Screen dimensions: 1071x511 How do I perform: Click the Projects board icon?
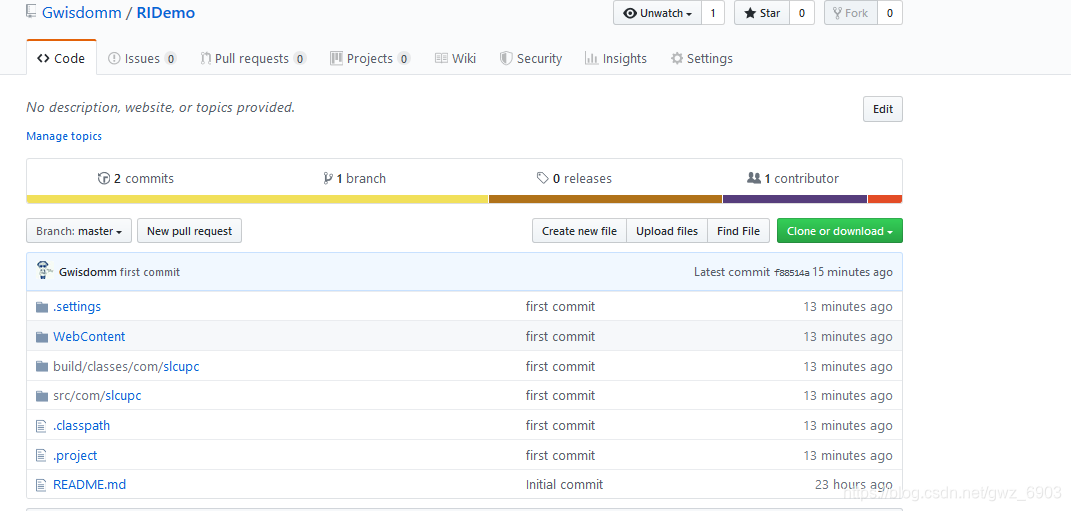pos(336,59)
